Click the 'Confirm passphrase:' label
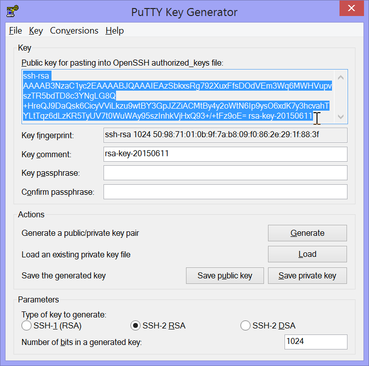369x366 pixels. coord(58,192)
